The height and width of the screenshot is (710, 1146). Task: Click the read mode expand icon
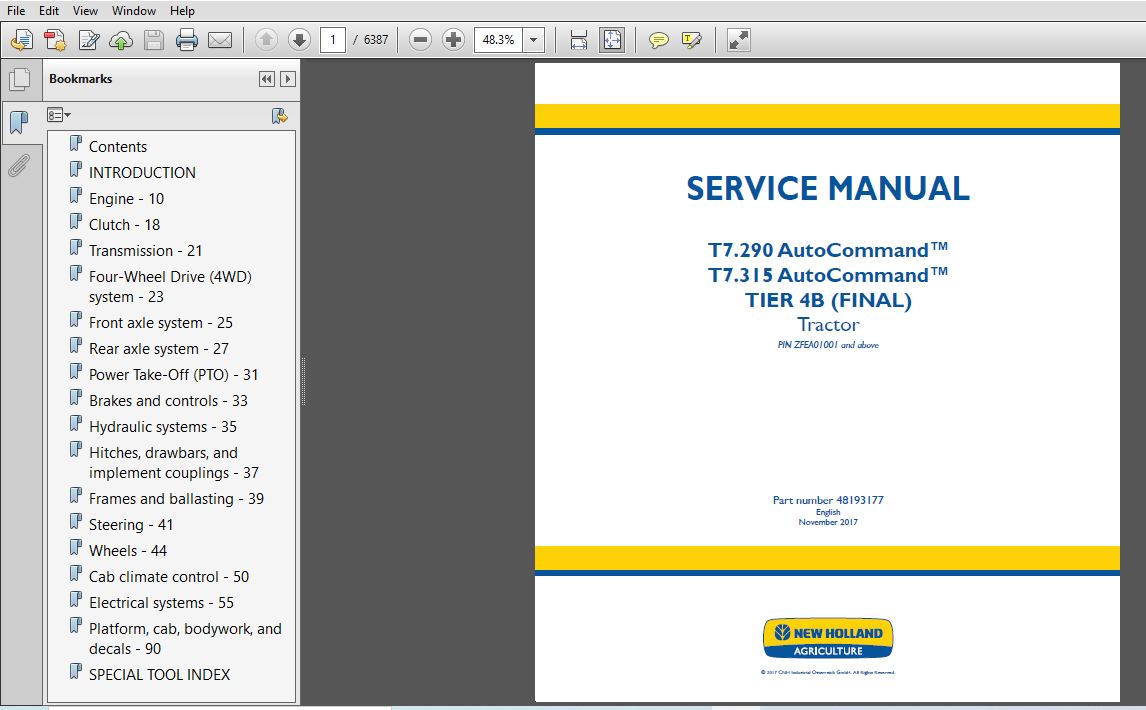click(739, 39)
